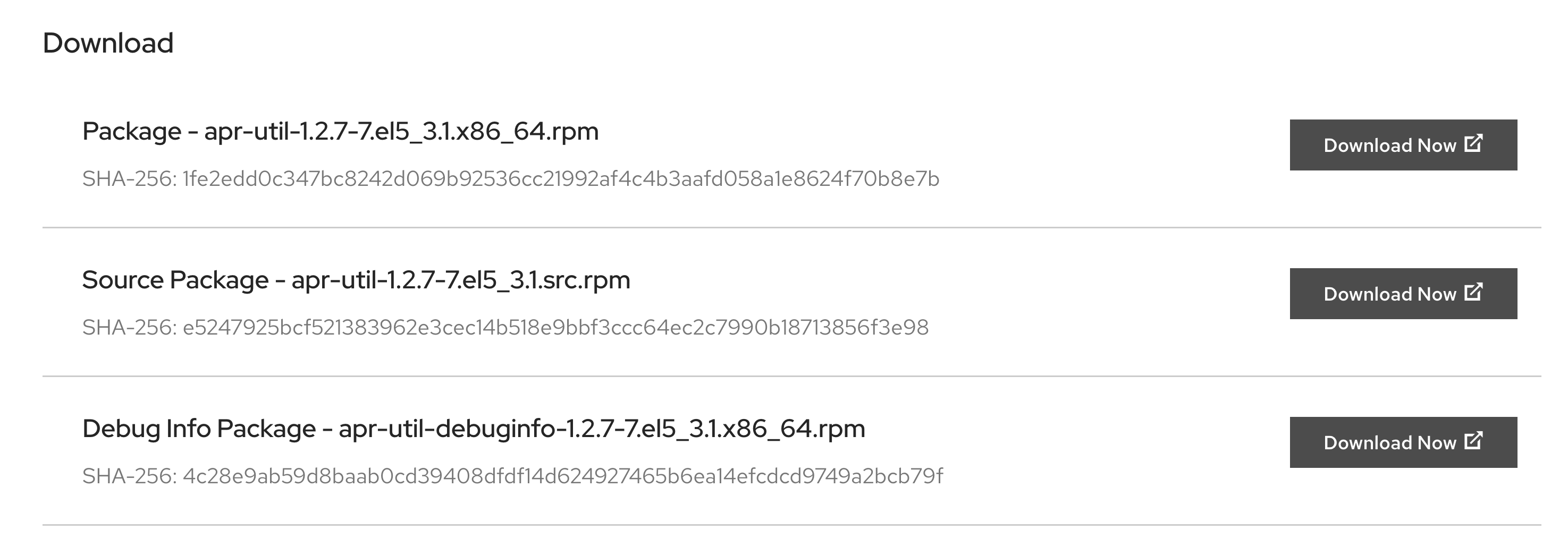Click the "Debug Info Package" title prefix
1568x547 pixels.
click(x=199, y=429)
